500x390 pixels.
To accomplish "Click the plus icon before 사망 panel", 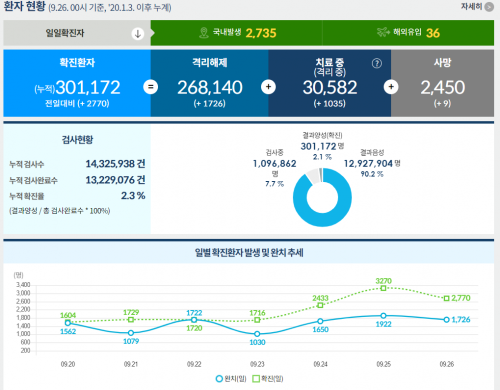I will pos(391,87).
